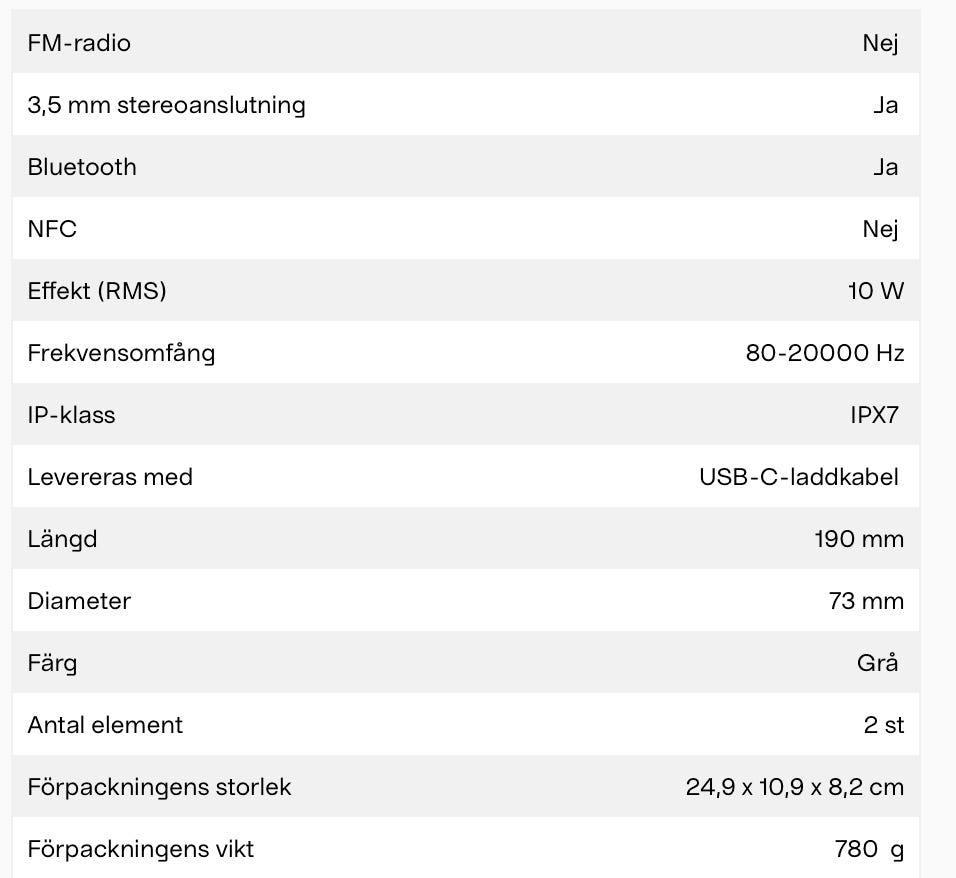956x878 pixels.
Task: Select the Antal element label
Action: pos(105,725)
